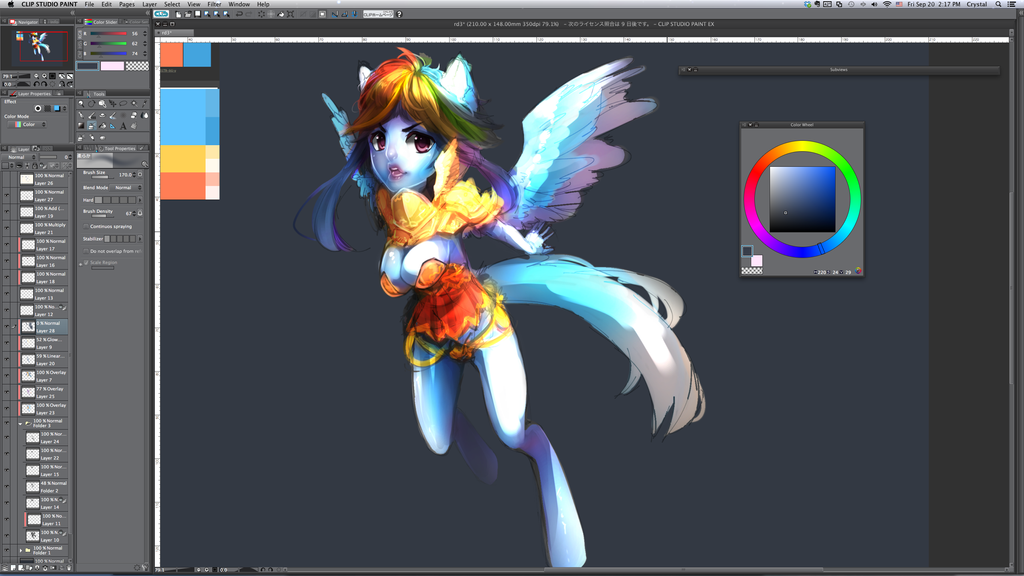Select the Blend (water drop) tool

point(144,115)
